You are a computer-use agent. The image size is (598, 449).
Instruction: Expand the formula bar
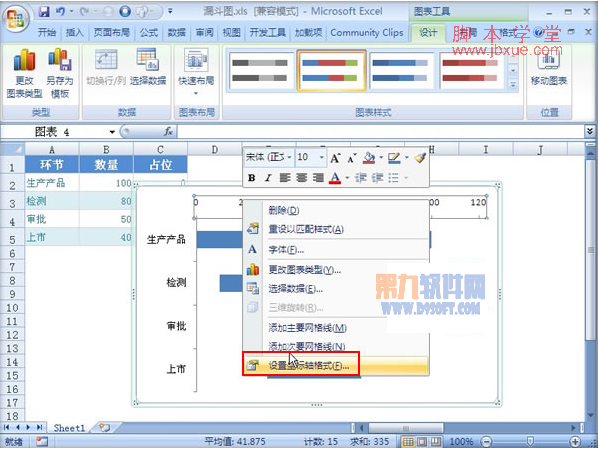click(x=590, y=132)
